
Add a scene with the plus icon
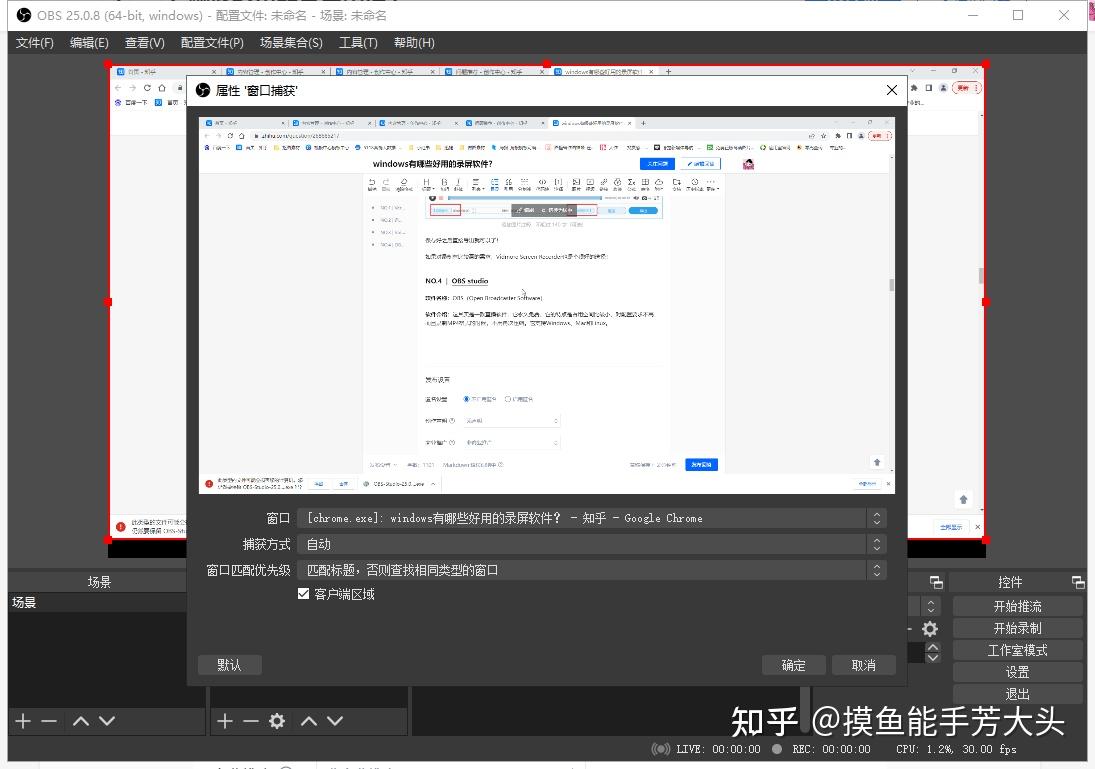pyautogui.click(x=23, y=721)
